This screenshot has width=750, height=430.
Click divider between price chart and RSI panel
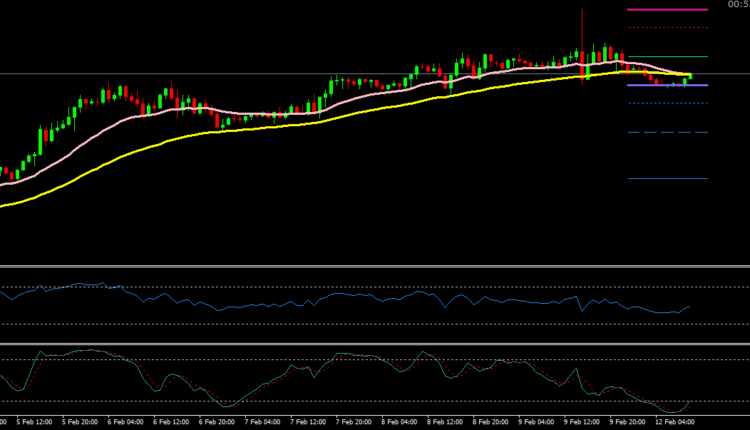(375, 266)
